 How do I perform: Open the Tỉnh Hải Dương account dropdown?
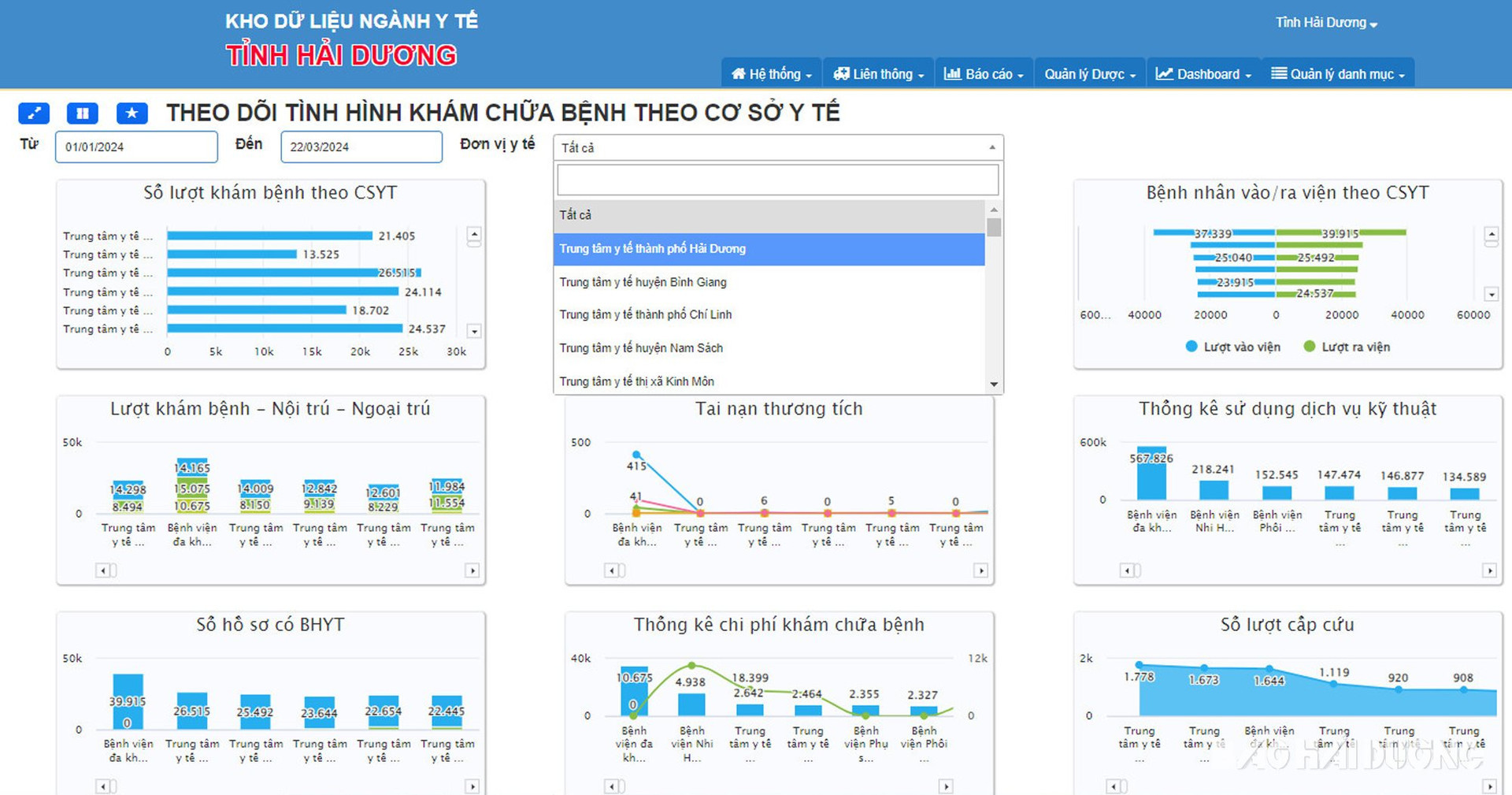point(1326,23)
